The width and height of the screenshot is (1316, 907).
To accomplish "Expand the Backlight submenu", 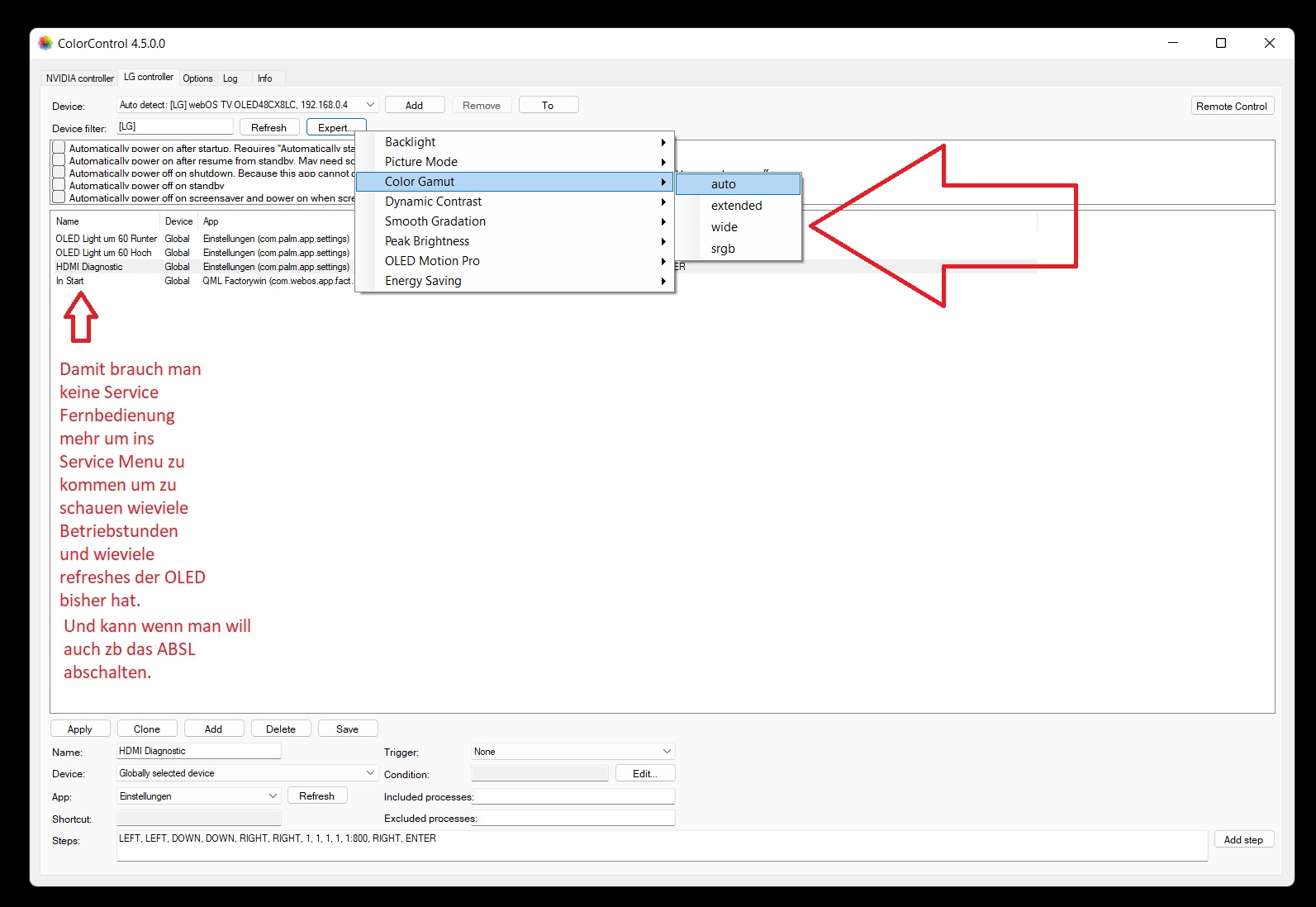I will tap(515, 142).
